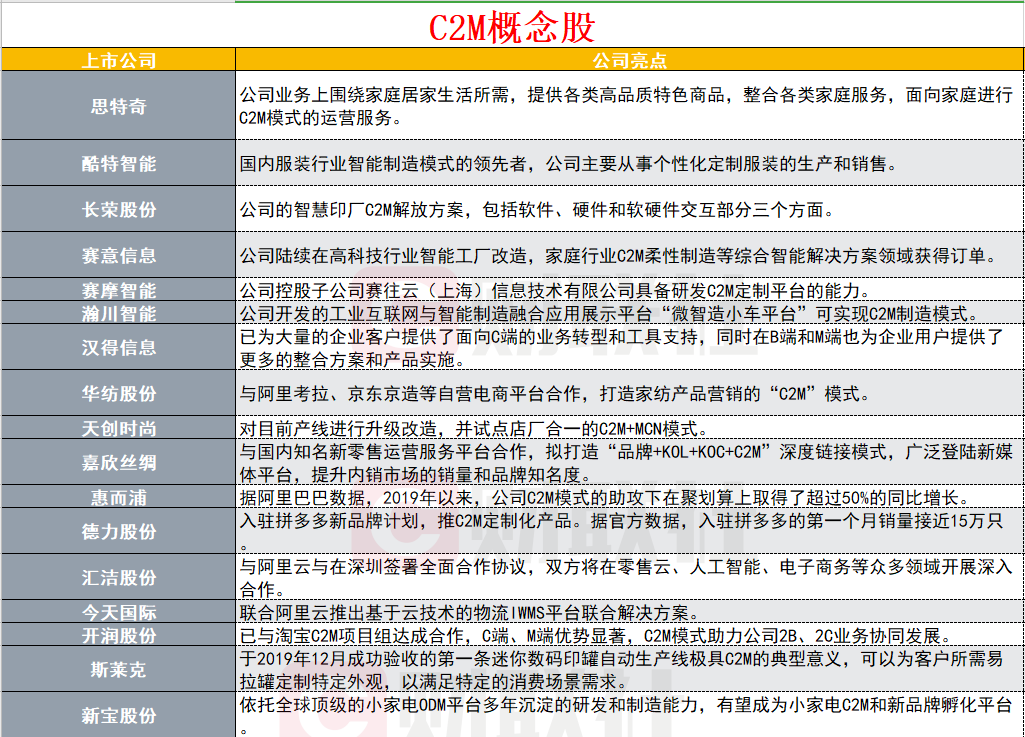Viewport: 1025px width, 737px height.
Task: Click the description '依托全球顶级的小家电ODM平台'
Action: [x=630, y=715]
